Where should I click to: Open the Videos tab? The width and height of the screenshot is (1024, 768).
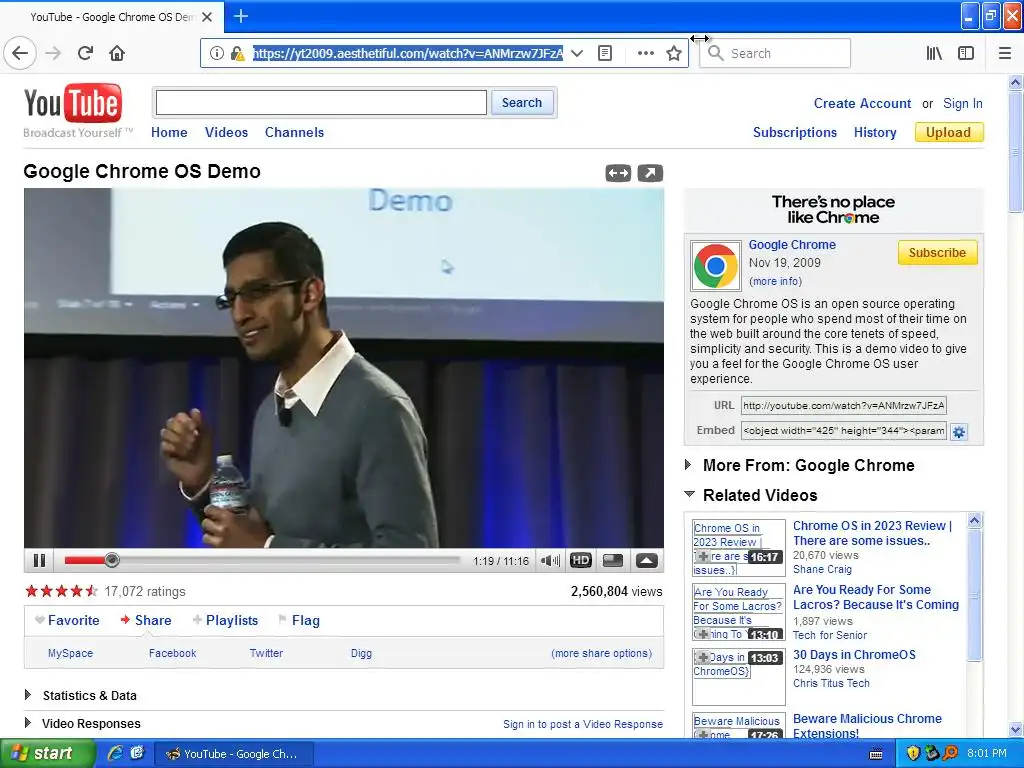(x=226, y=133)
